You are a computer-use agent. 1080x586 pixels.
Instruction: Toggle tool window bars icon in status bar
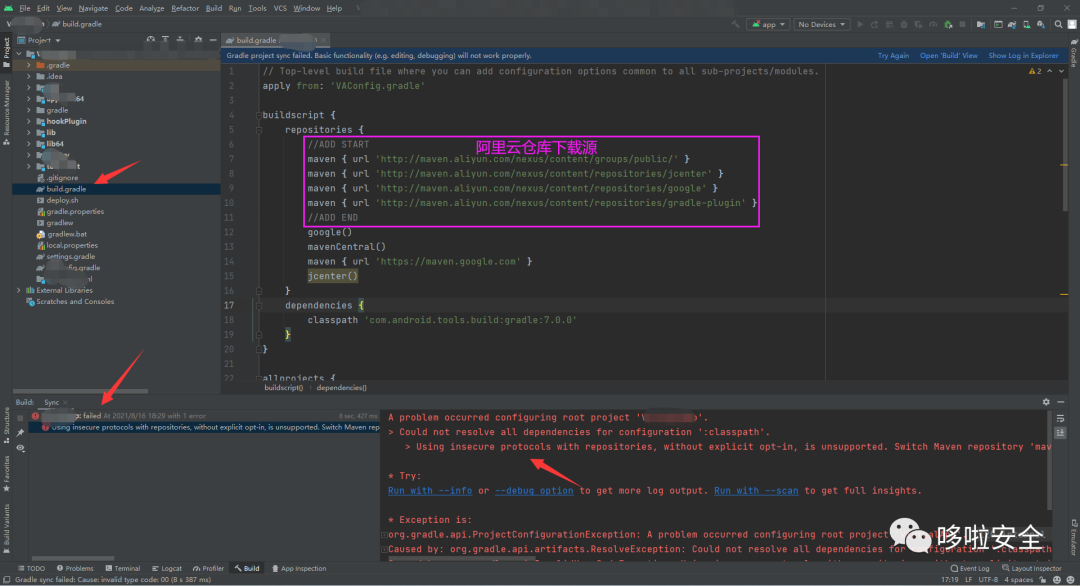click(6, 580)
